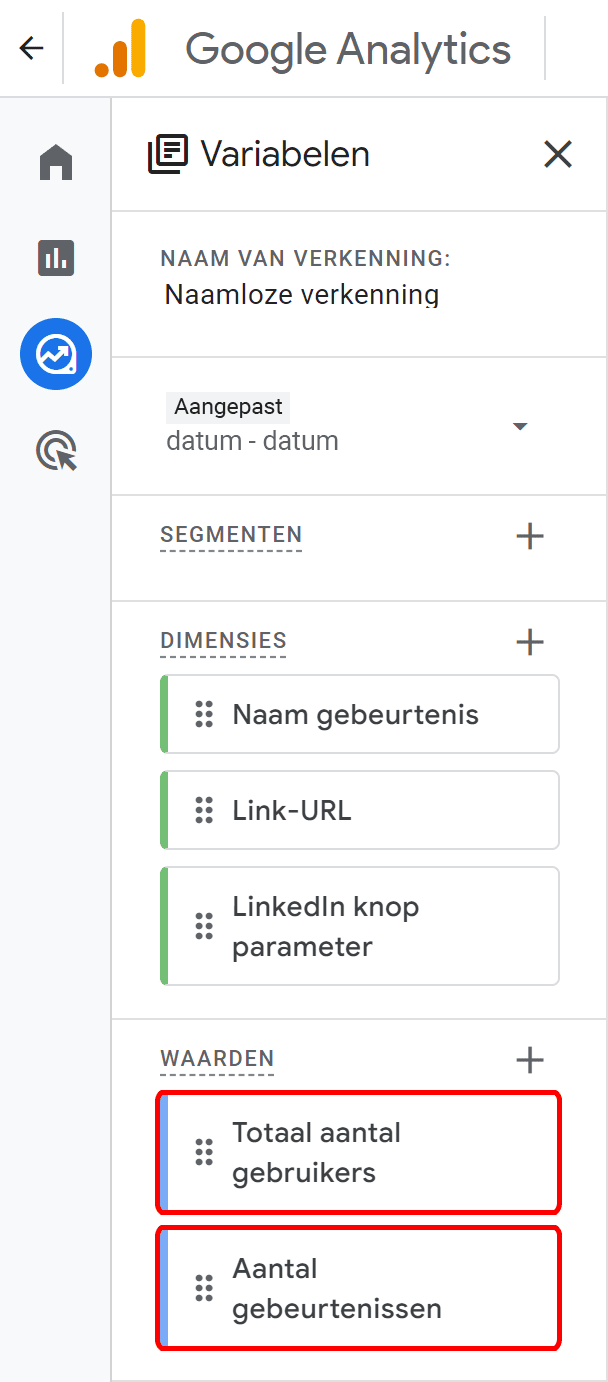Click the Naamloze verkenning name field
This screenshot has height=1382, width=608.
(x=302, y=295)
